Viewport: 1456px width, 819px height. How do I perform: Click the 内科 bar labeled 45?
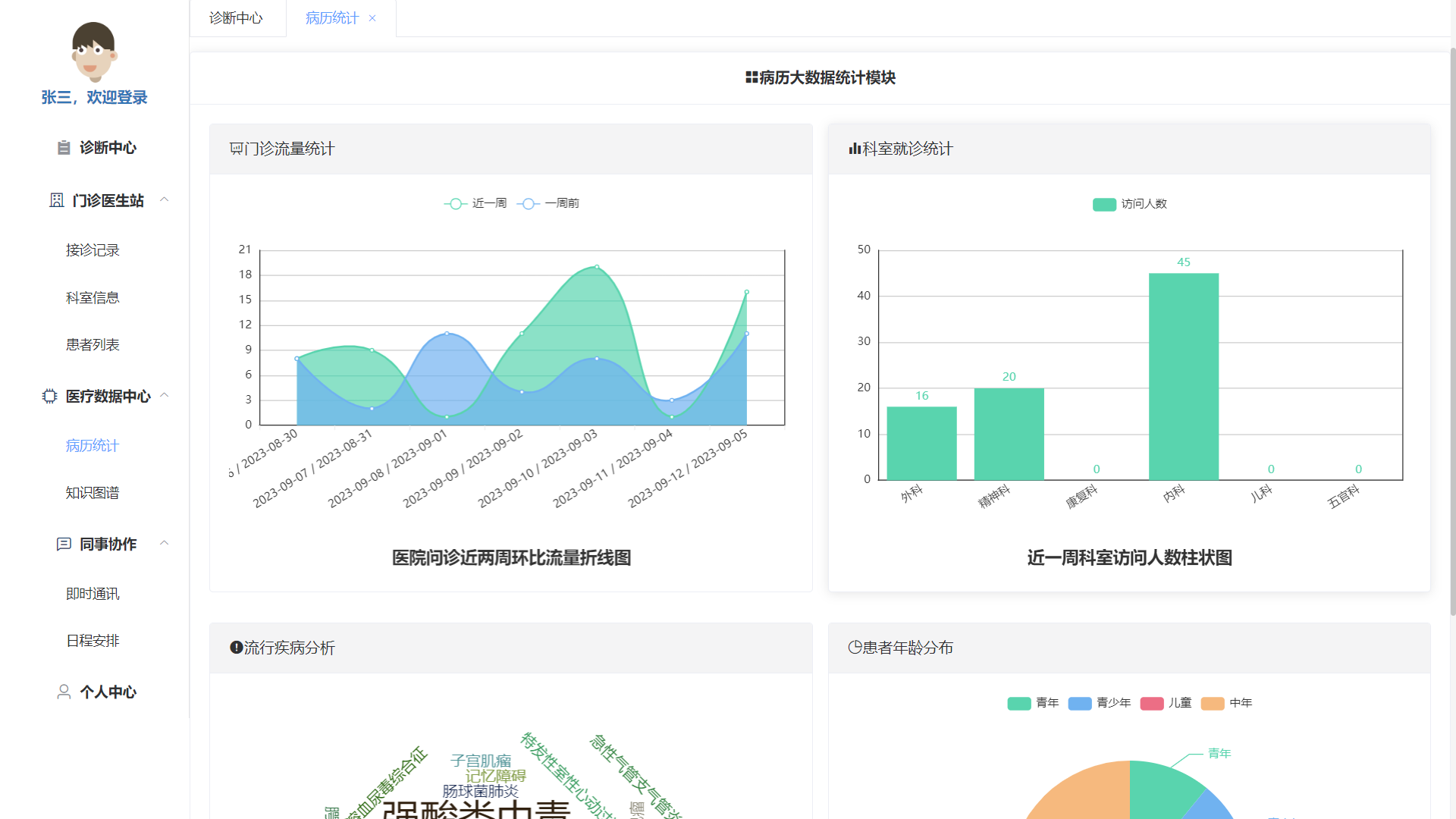[1184, 376]
